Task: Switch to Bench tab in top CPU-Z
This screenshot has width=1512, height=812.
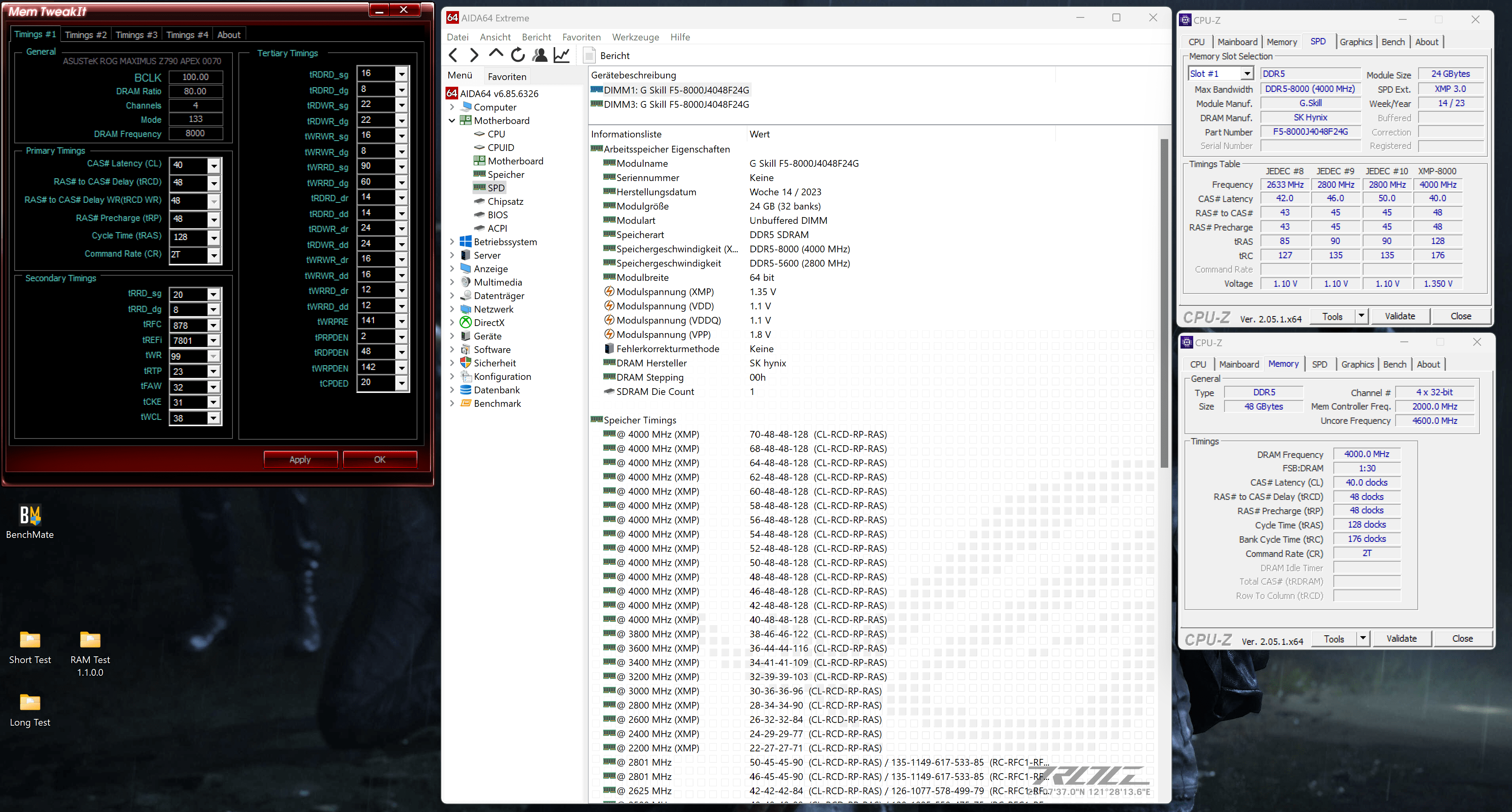Action: (1393, 42)
